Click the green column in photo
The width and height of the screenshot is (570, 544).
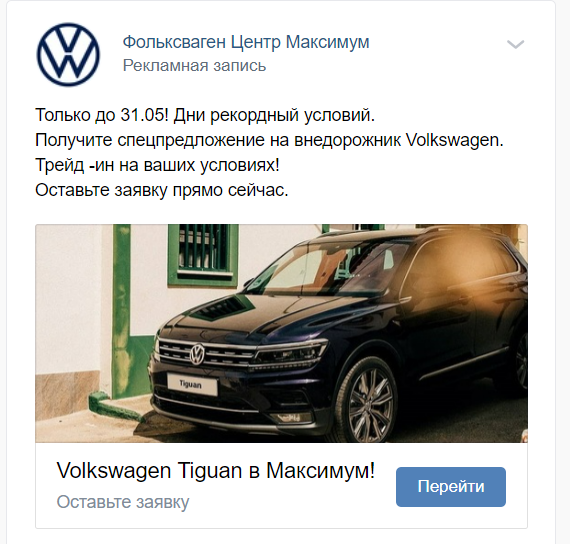click(121, 311)
